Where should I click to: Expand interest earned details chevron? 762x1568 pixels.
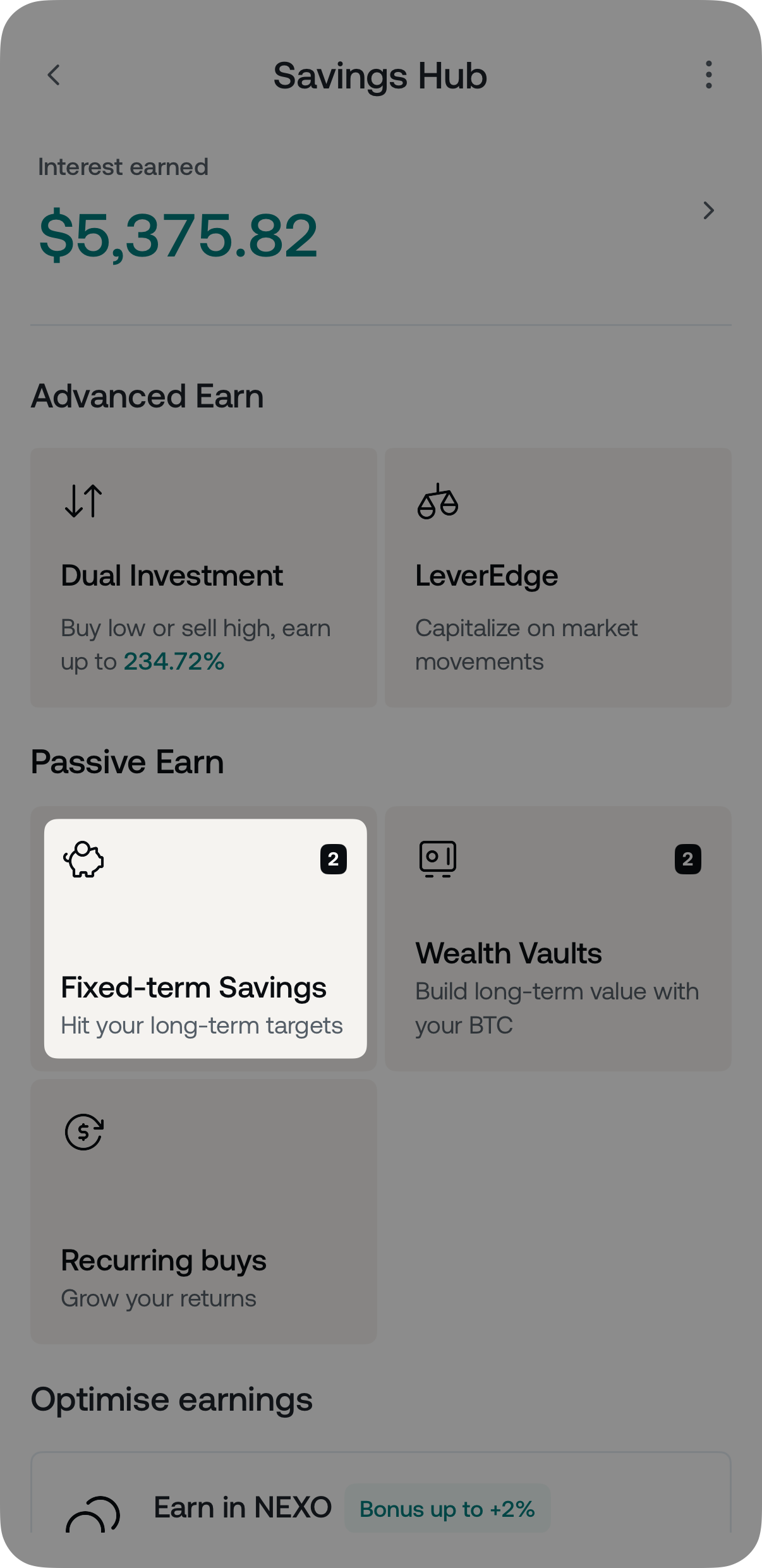click(x=708, y=210)
